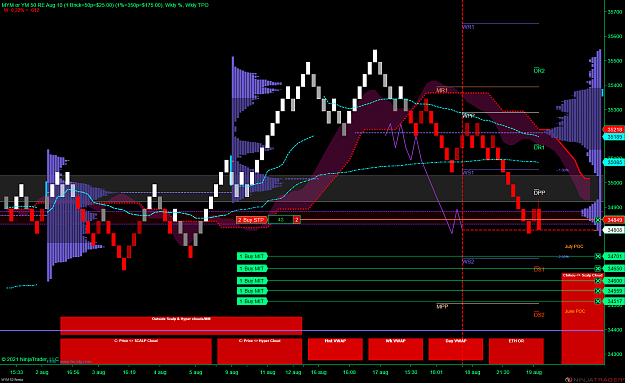The height and width of the screenshot is (383, 625).
Task: Click the green 34559 order price tag
Action: coord(613,291)
